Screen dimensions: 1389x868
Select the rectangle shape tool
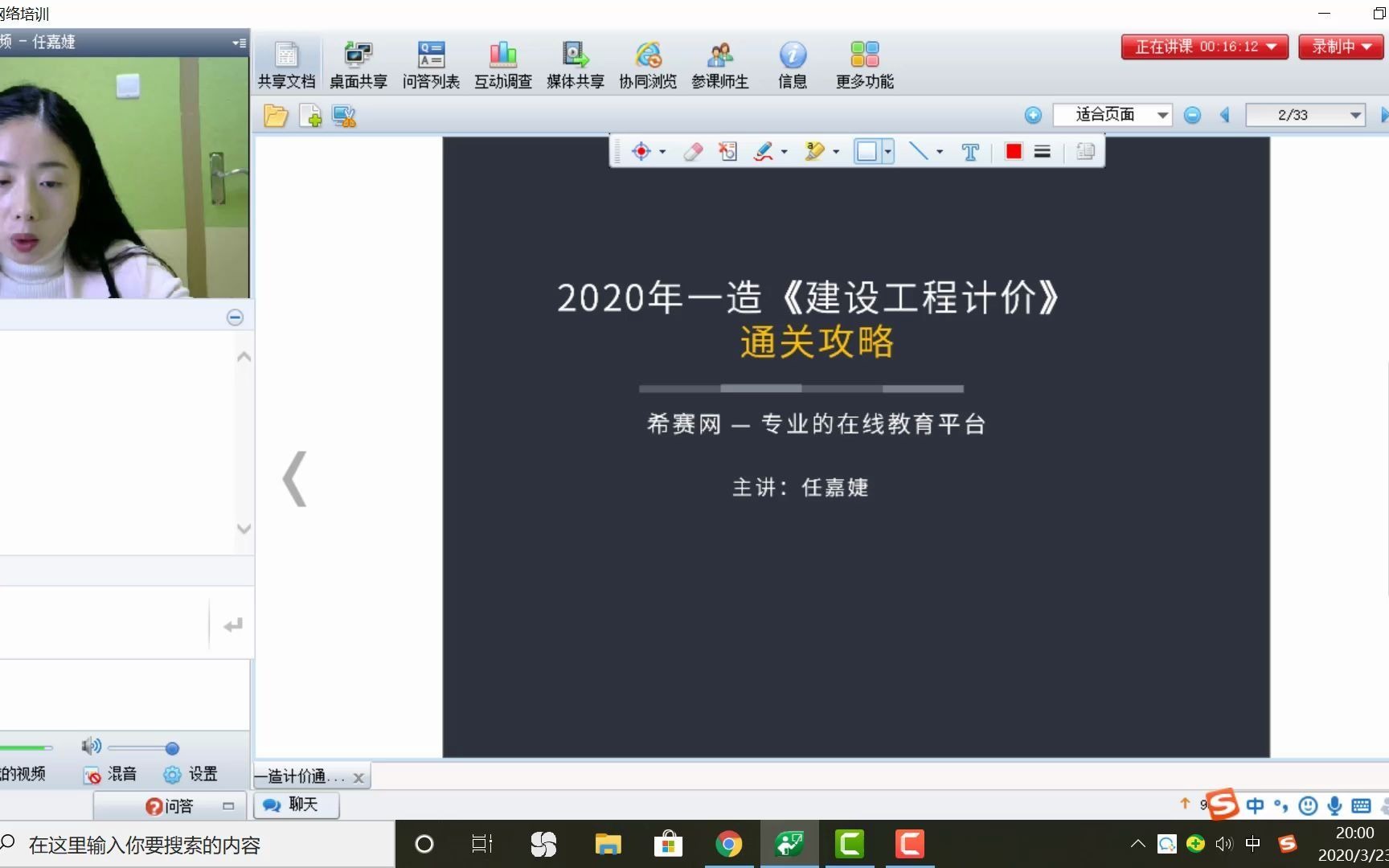point(867,151)
